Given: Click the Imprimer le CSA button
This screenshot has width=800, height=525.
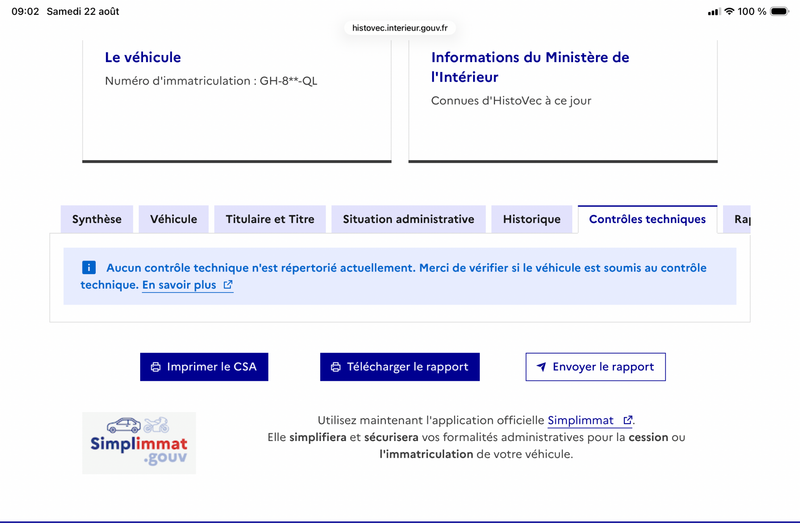Looking at the screenshot, I should 204,367.
